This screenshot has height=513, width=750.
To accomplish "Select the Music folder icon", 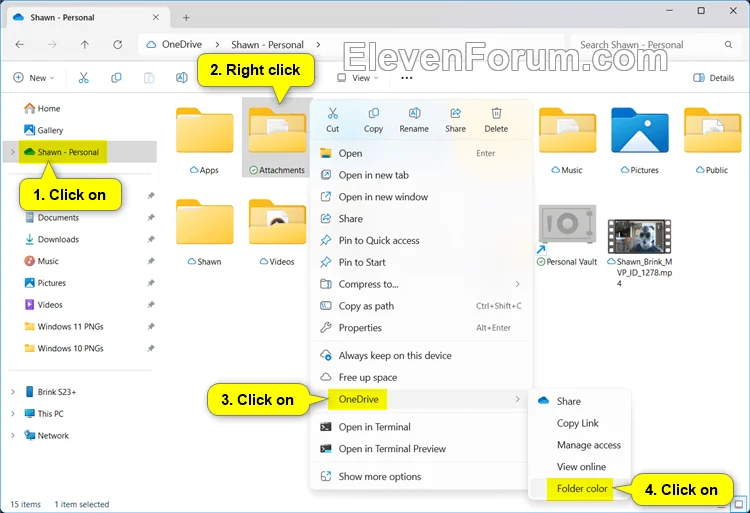I will 567,130.
